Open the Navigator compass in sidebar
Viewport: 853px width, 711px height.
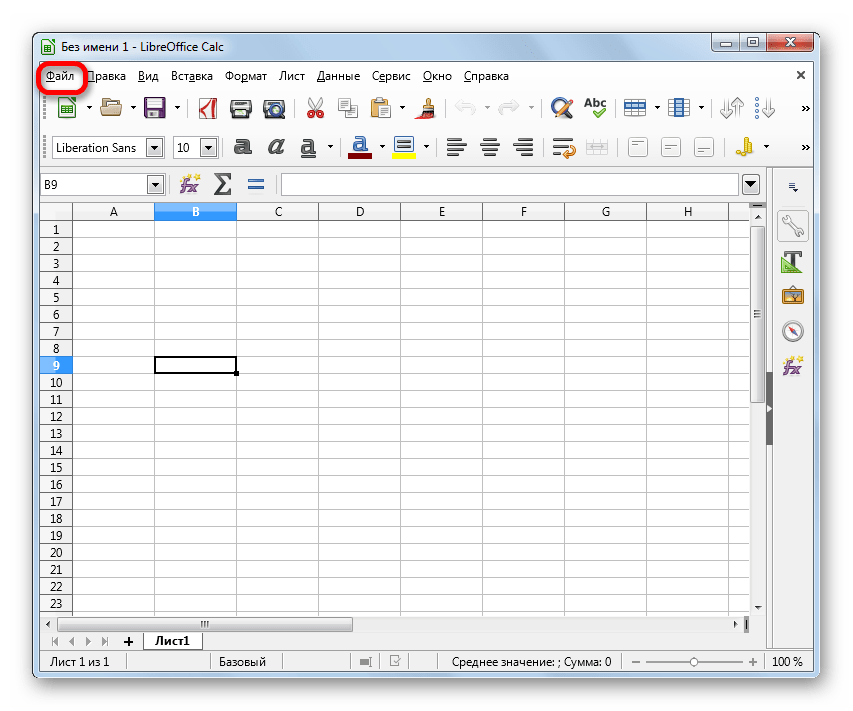pyautogui.click(x=792, y=331)
